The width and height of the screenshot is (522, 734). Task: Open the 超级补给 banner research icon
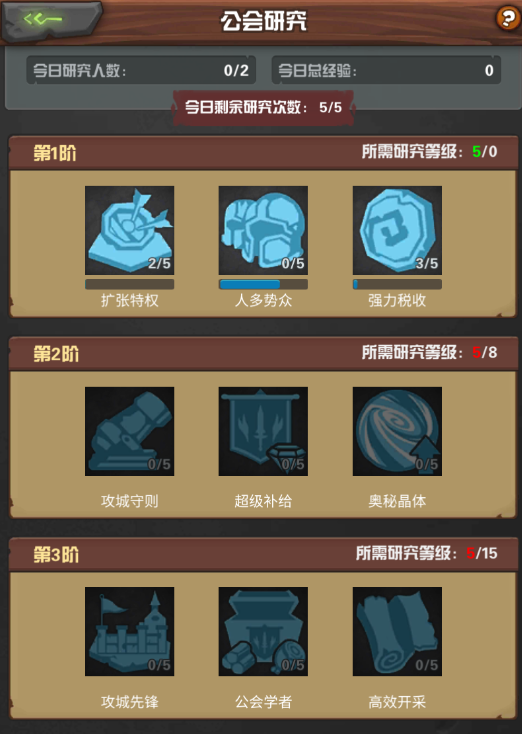coord(263,431)
